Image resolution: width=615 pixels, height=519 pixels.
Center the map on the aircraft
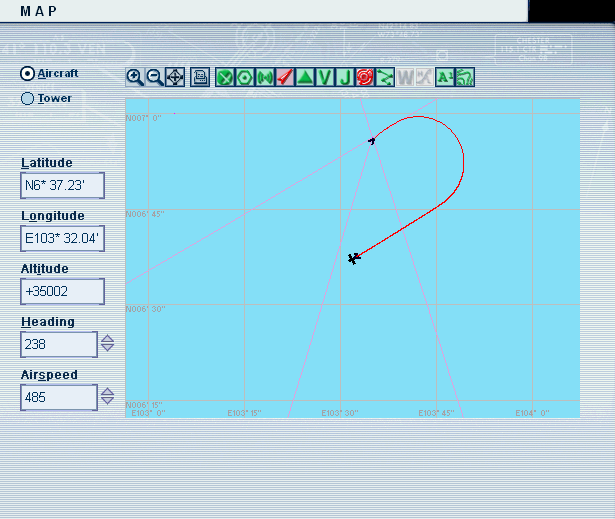(175, 77)
